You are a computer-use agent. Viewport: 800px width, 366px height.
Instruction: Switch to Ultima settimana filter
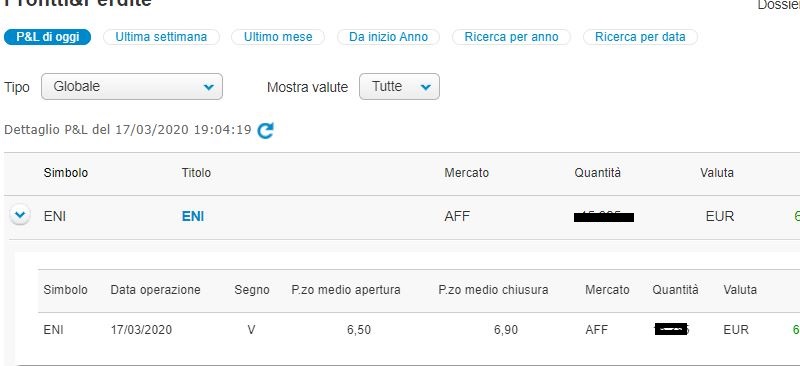coord(161,37)
